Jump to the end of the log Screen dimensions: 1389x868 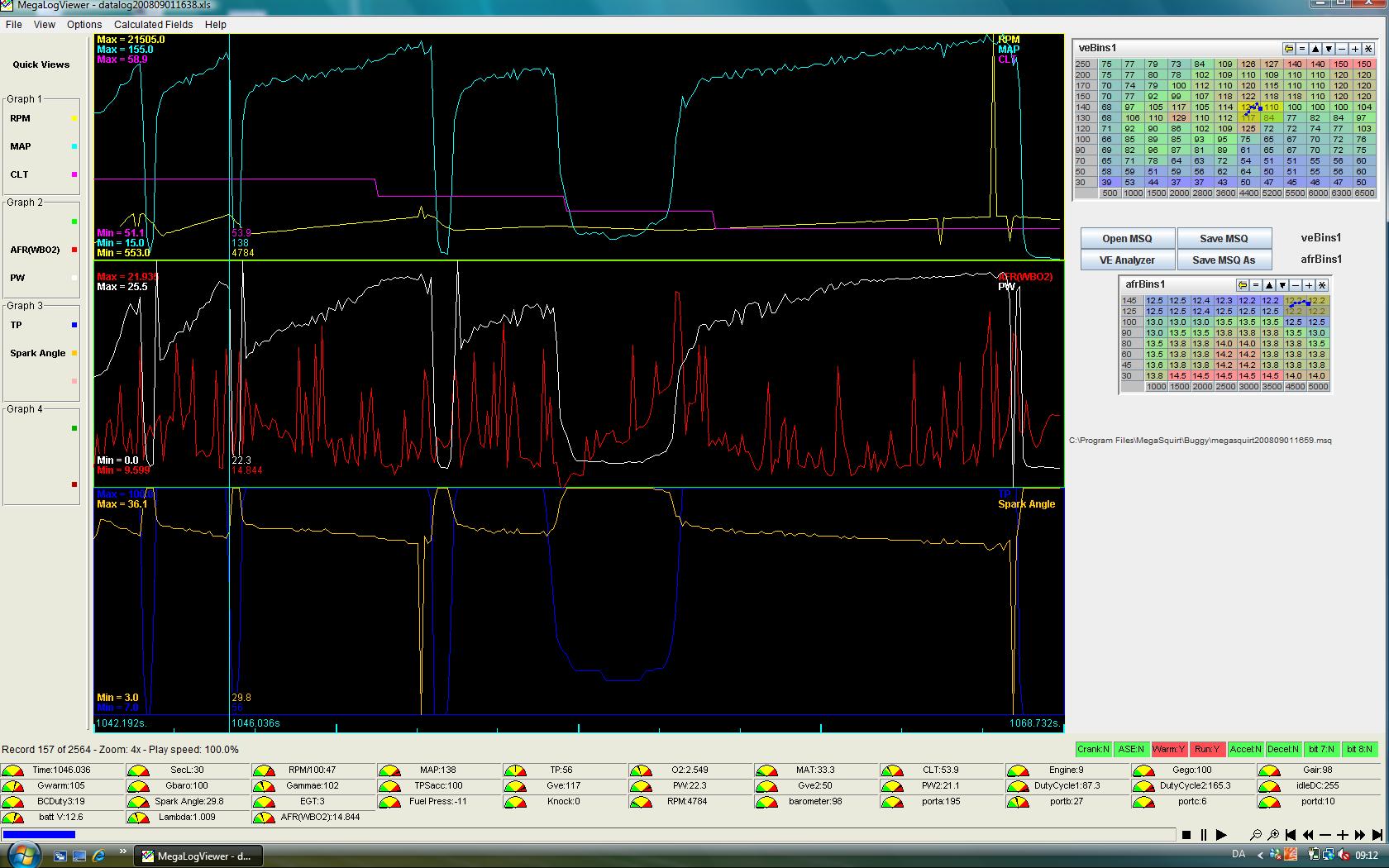(1377, 835)
